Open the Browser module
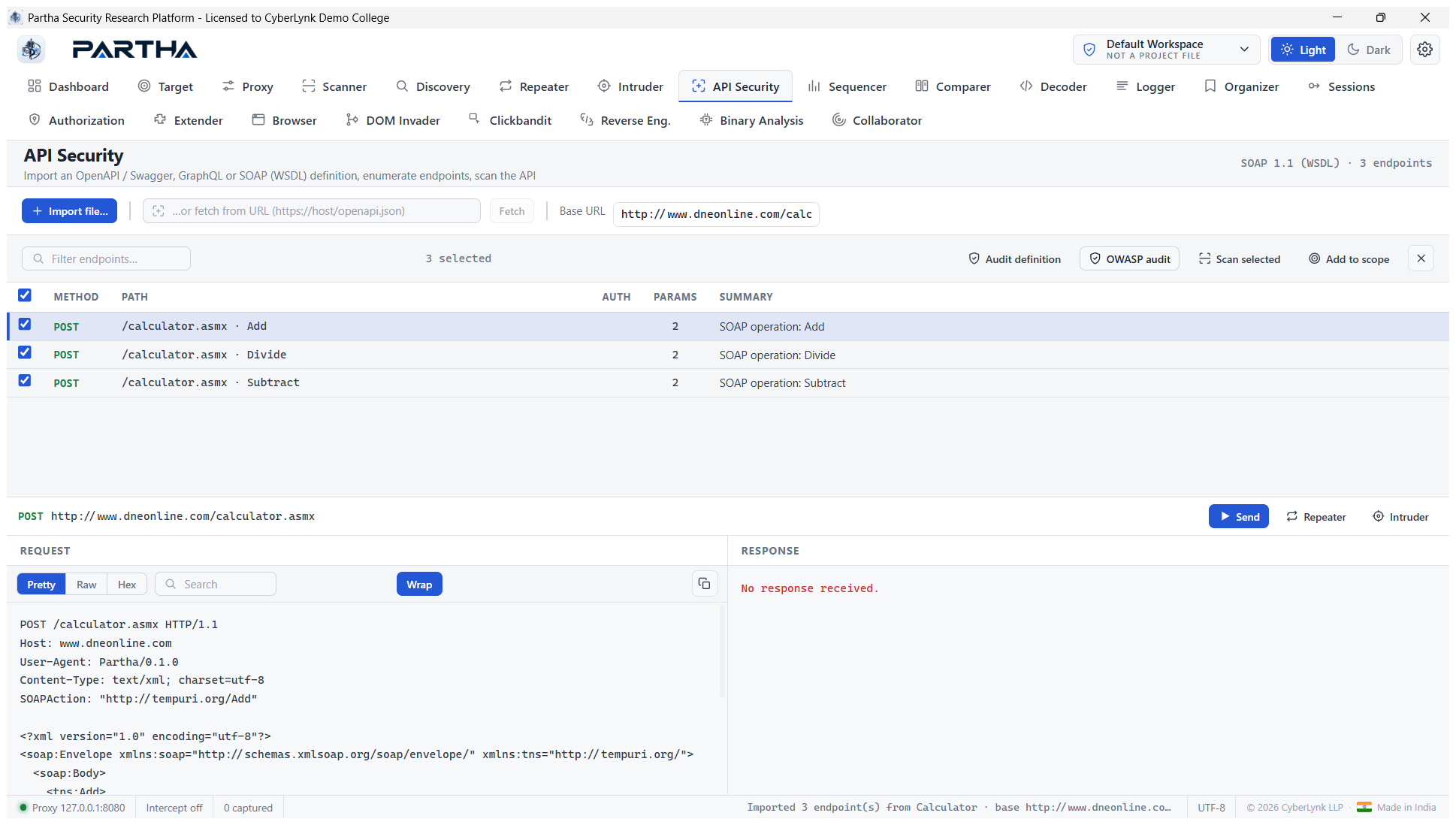Viewport: 1456px width, 825px height. tap(284, 120)
